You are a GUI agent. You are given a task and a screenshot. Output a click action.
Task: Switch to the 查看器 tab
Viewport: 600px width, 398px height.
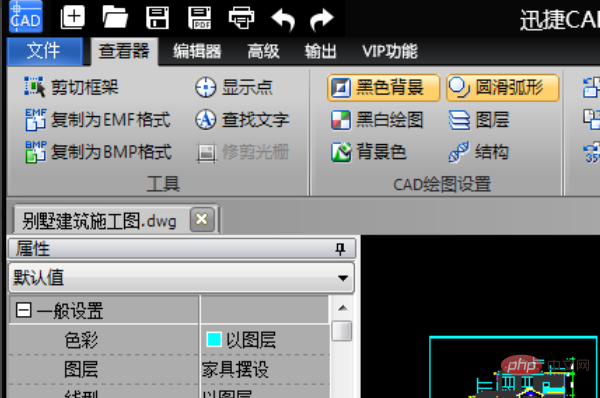pyautogui.click(x=124, y=51)
